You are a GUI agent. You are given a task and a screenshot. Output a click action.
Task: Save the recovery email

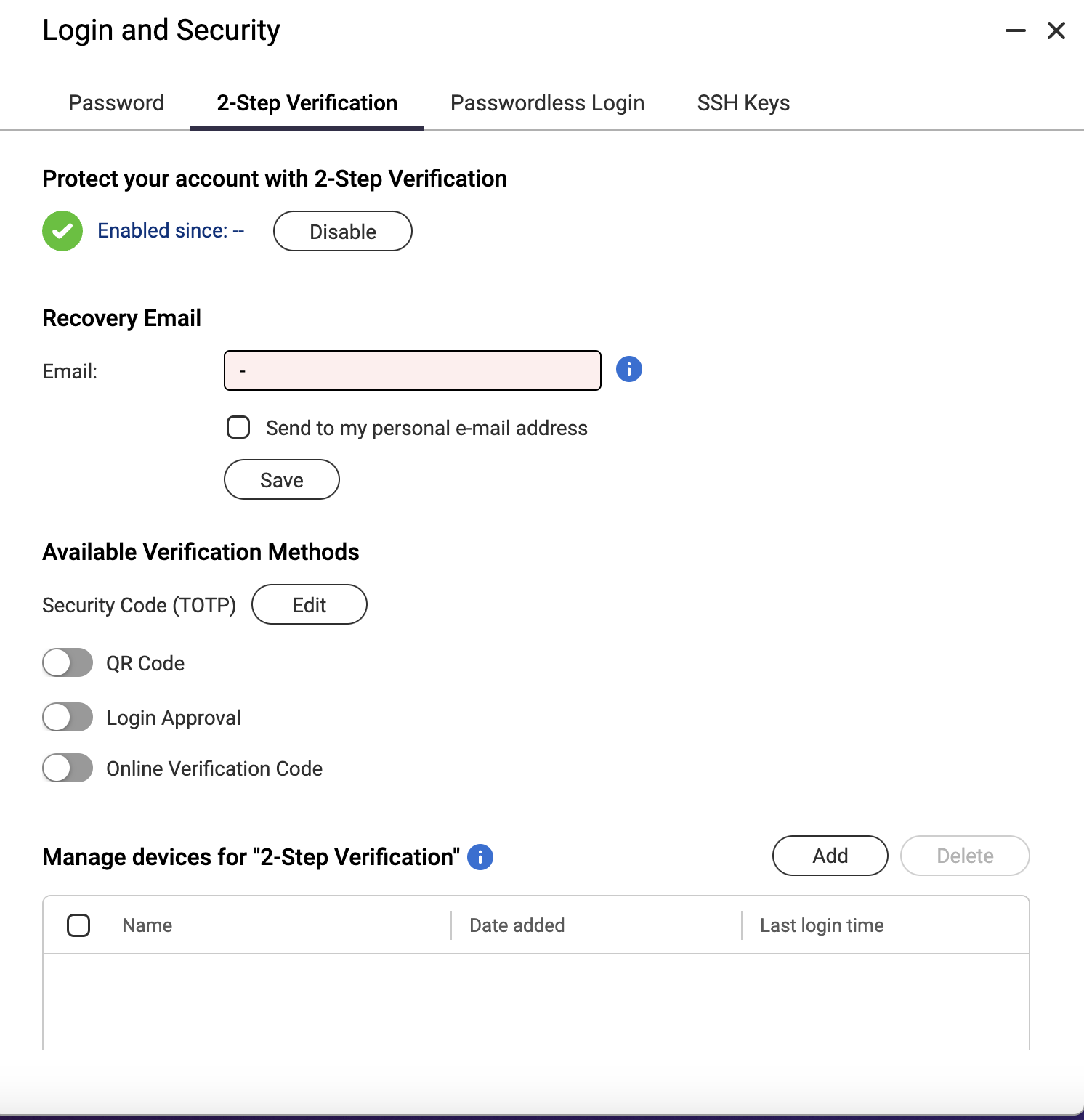pyautogui.click(x=282, y=479)
